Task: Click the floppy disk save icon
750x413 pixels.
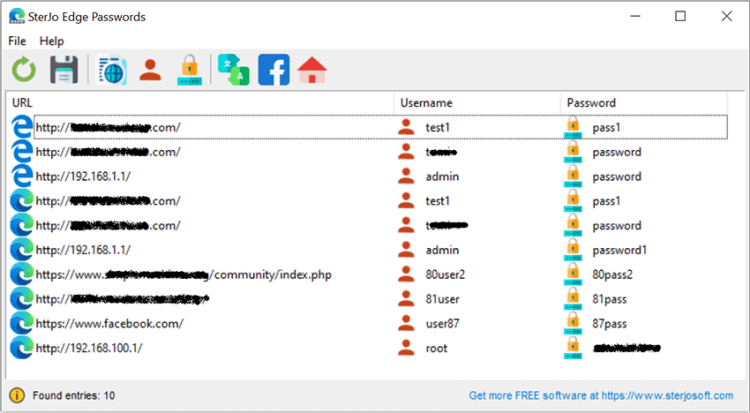Action: click(x=64, y=70)
